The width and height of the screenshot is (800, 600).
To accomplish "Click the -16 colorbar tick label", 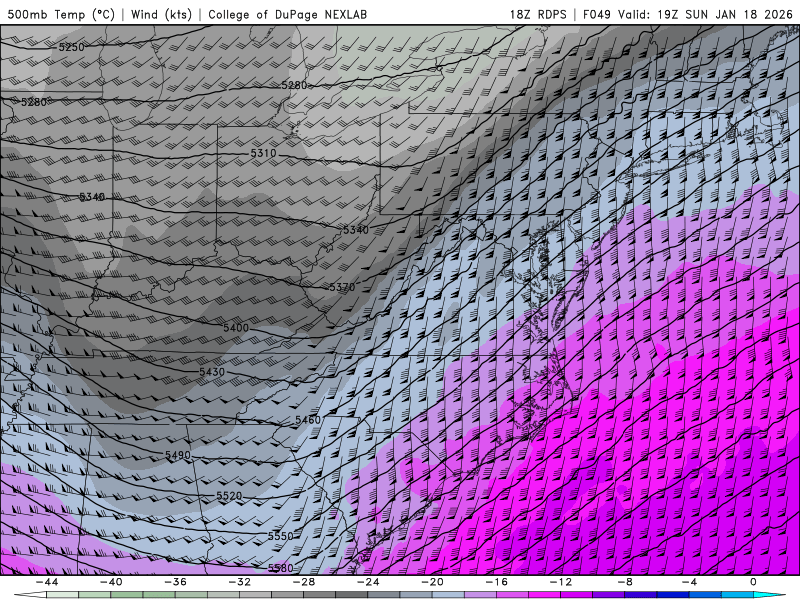I will point(497,582).
